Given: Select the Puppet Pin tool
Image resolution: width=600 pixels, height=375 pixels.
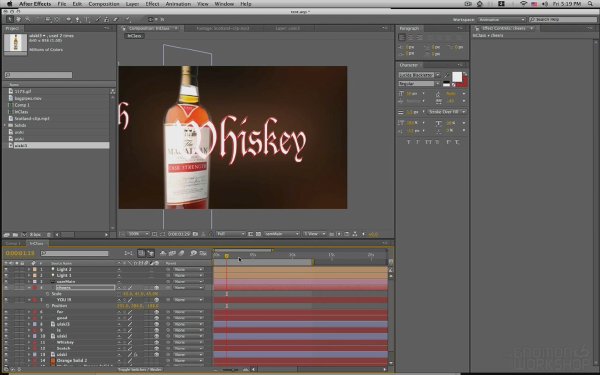Looking at the screenshot, I should click(x=128, y=19).
